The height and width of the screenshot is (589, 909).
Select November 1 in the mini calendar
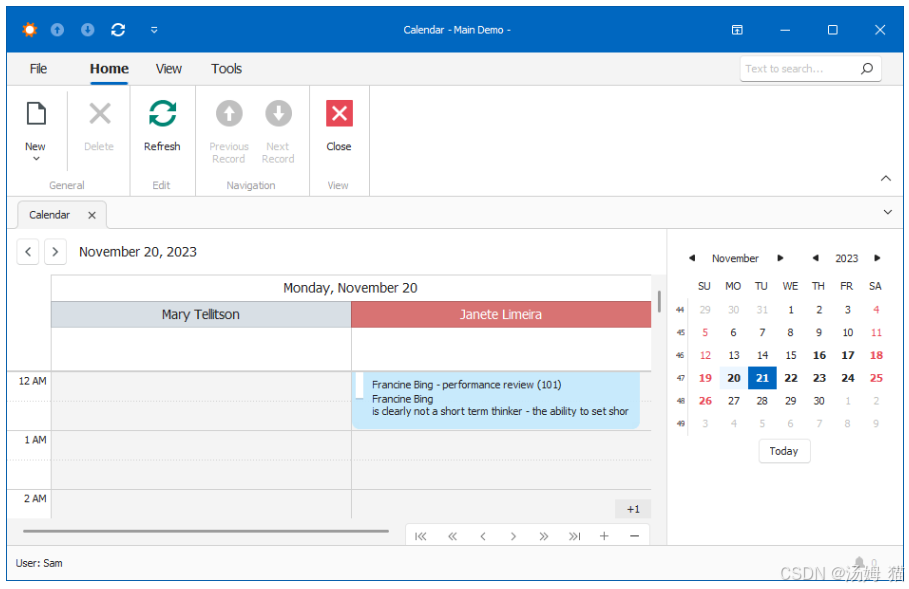tap(791, 310)
